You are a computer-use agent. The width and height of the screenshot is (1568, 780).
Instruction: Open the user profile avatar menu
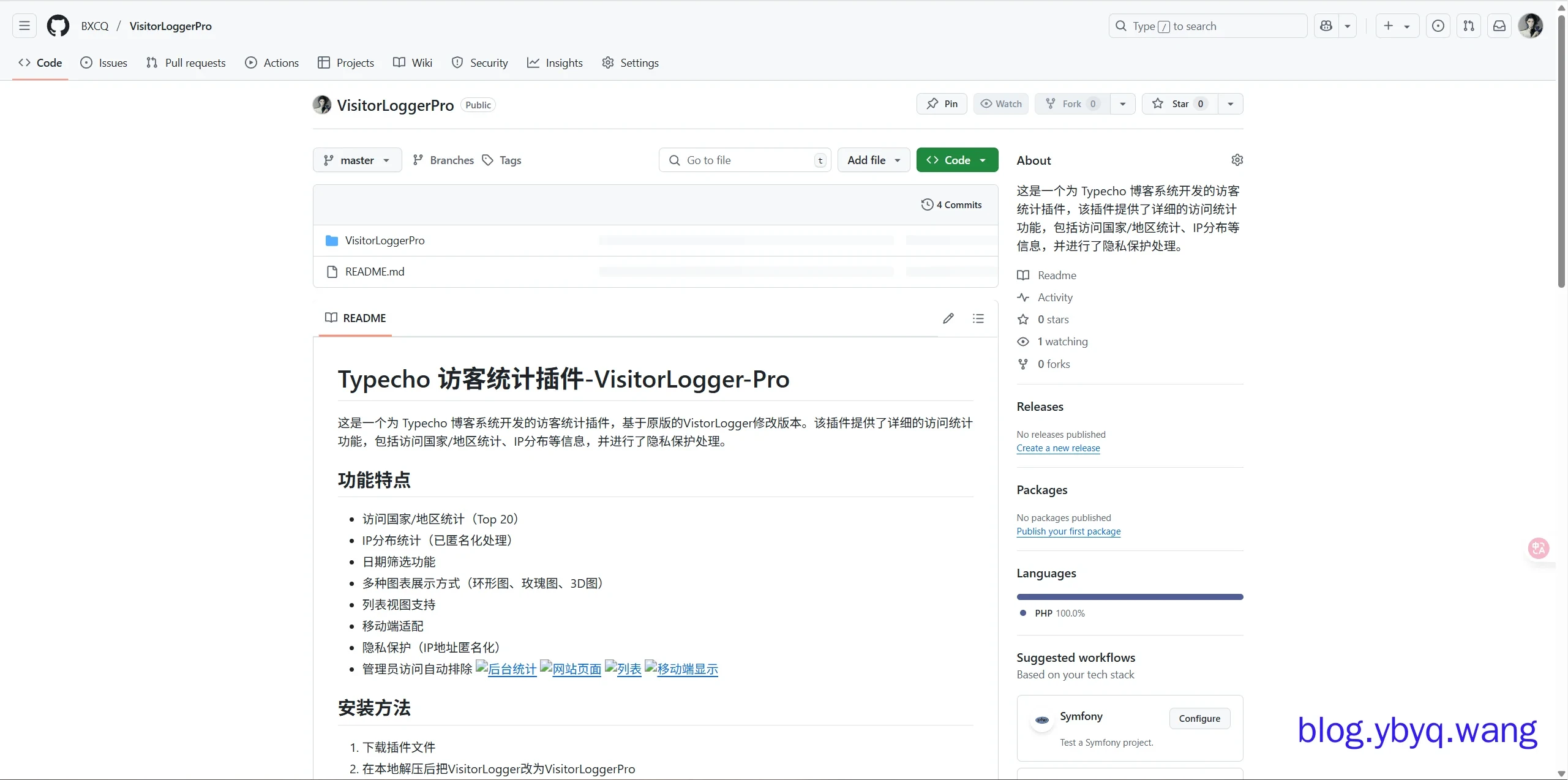click(x=1531, y=26)
